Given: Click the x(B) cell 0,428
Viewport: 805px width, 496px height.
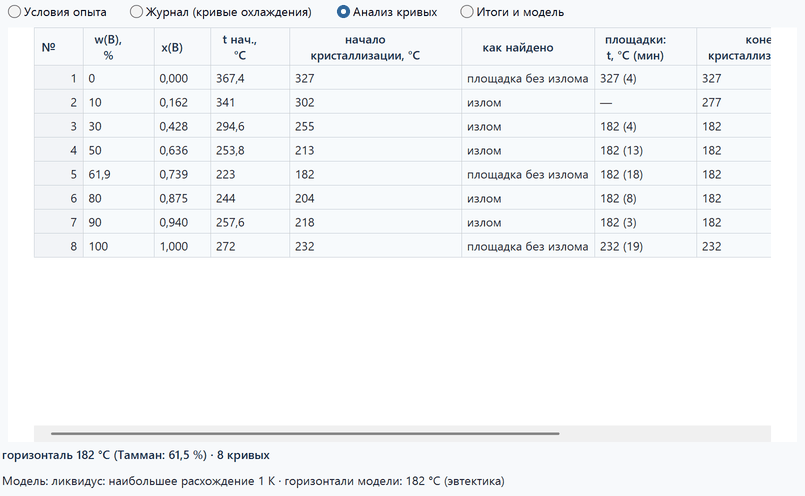Looking at the screenshot, I should pyautogui.click(x=182, y=126).
